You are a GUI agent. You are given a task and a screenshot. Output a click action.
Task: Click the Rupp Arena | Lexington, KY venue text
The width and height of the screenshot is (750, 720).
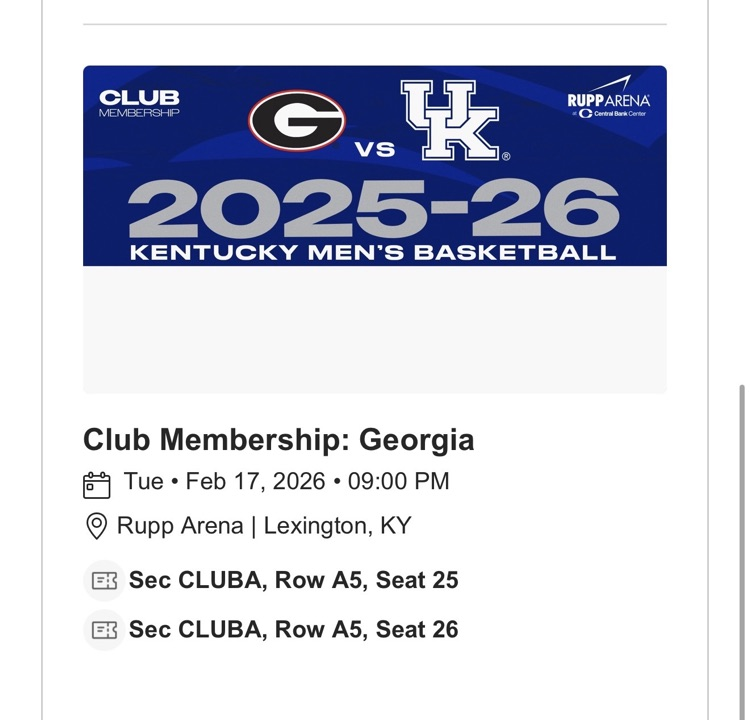point(264,526)
